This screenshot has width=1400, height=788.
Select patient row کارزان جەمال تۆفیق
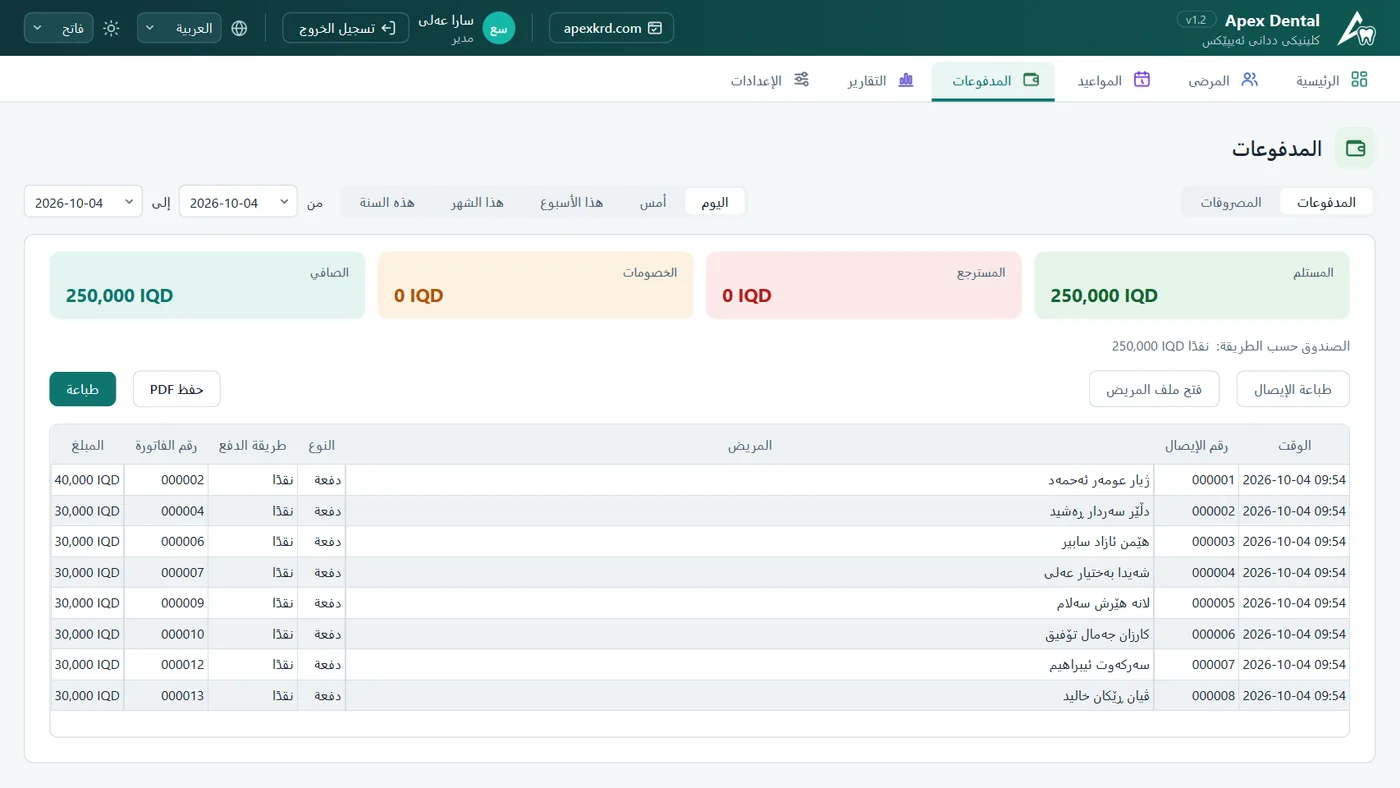pyautogui.click(x=700, y=634)
